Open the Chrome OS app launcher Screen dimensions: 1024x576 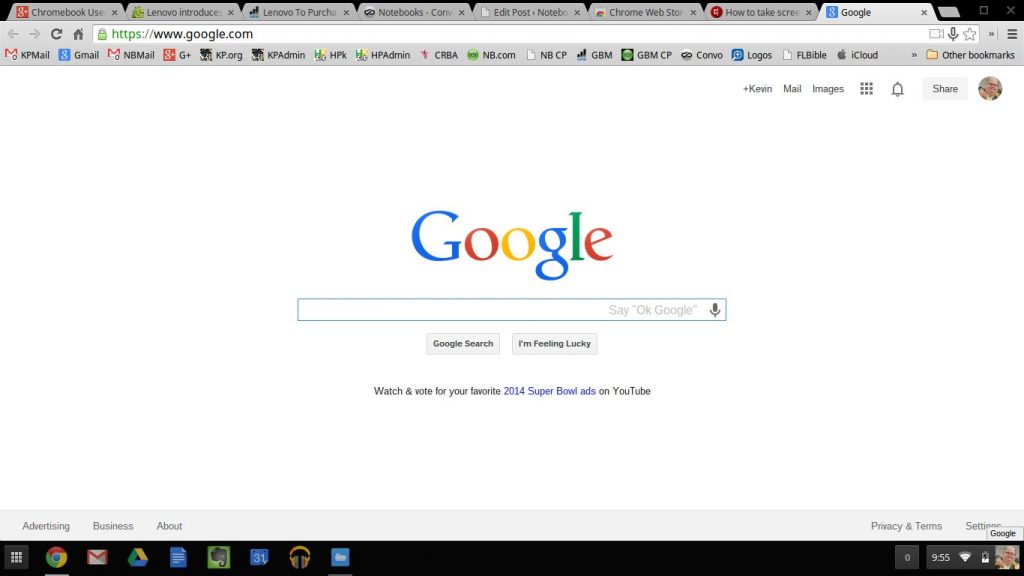click(16, 557)
